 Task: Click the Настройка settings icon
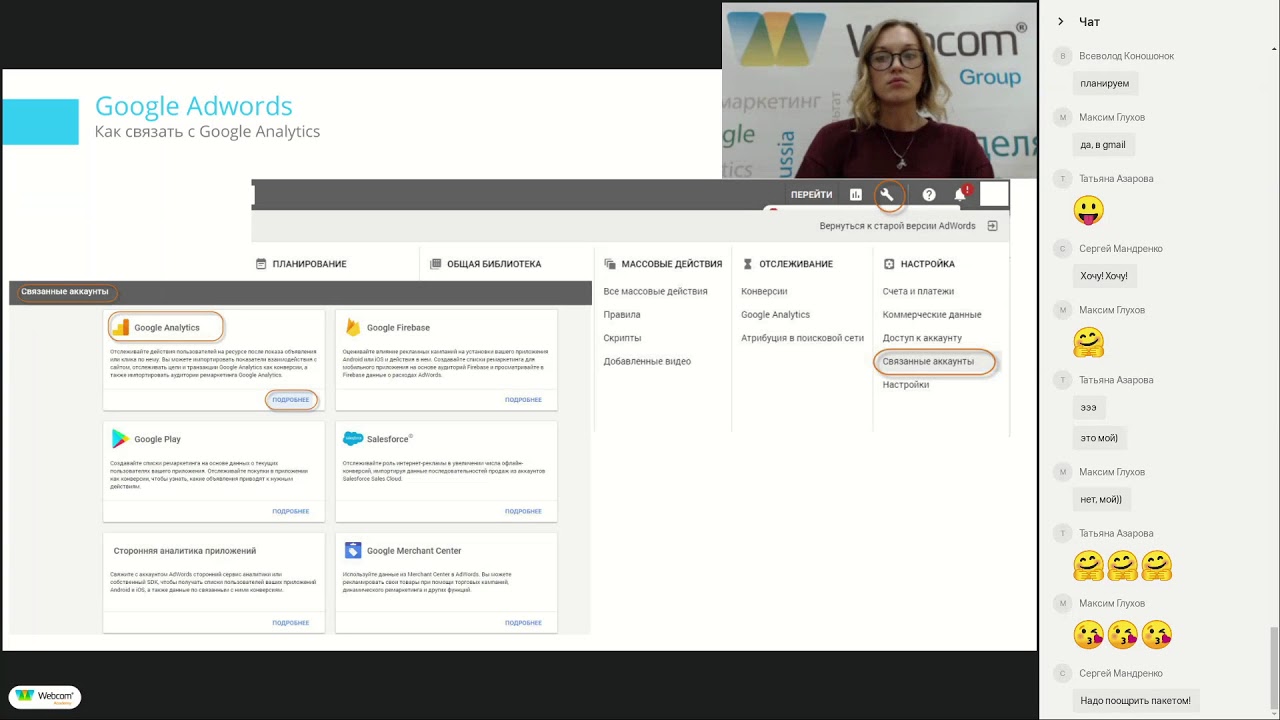point(890,264)
